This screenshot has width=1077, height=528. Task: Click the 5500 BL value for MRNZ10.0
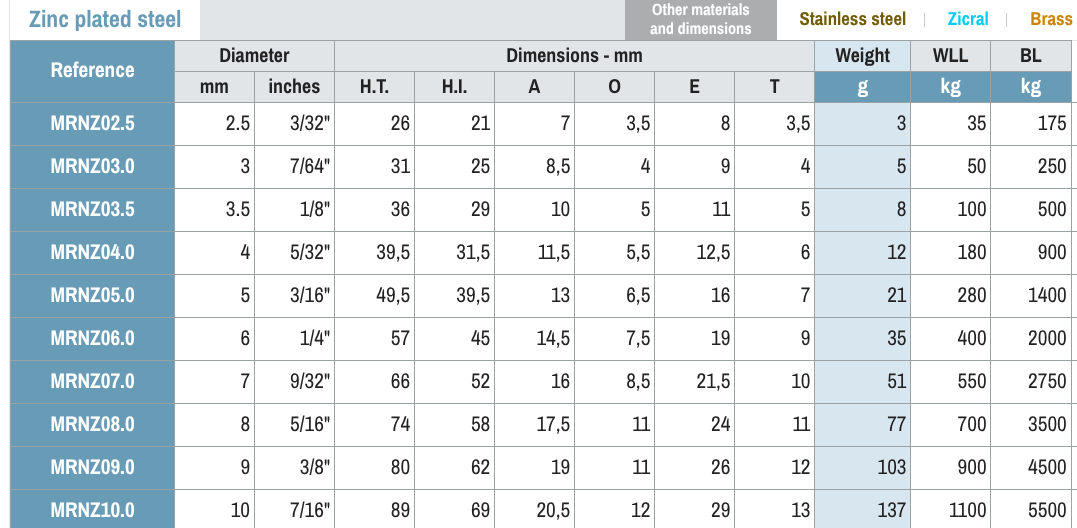coord(1047,510)
